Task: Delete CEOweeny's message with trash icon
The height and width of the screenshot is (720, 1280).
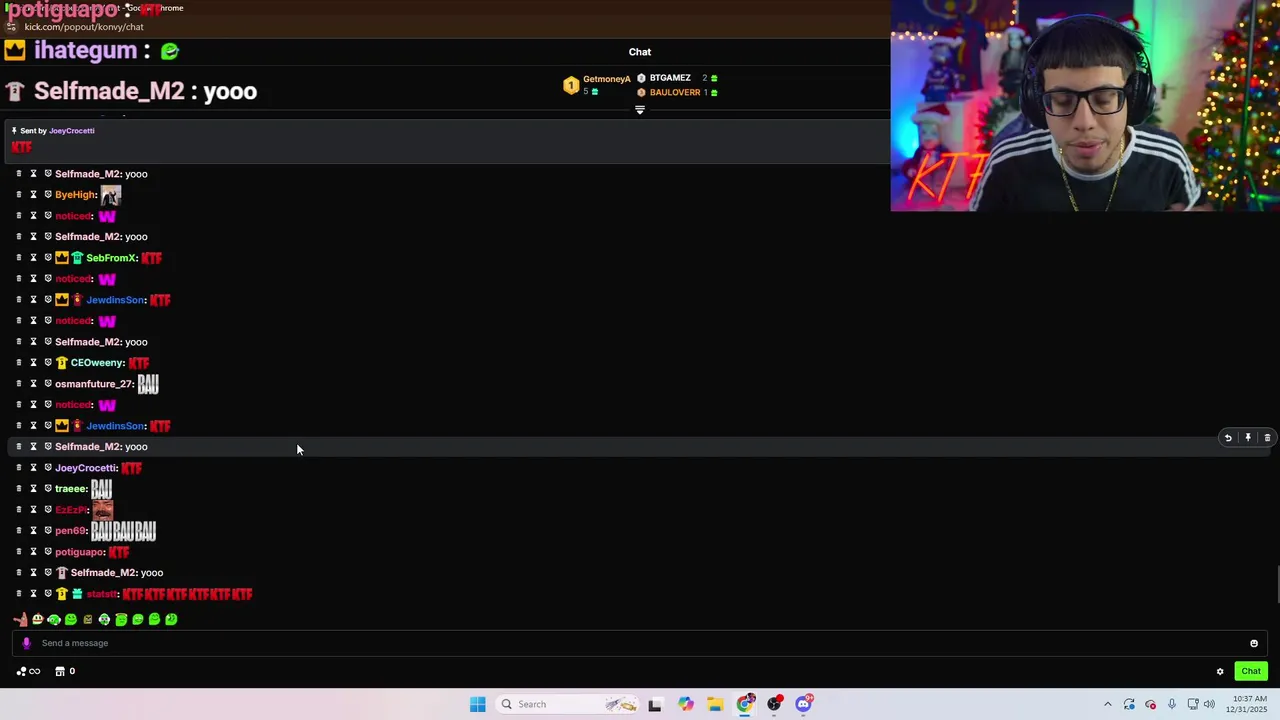Action: coord(18,363)
